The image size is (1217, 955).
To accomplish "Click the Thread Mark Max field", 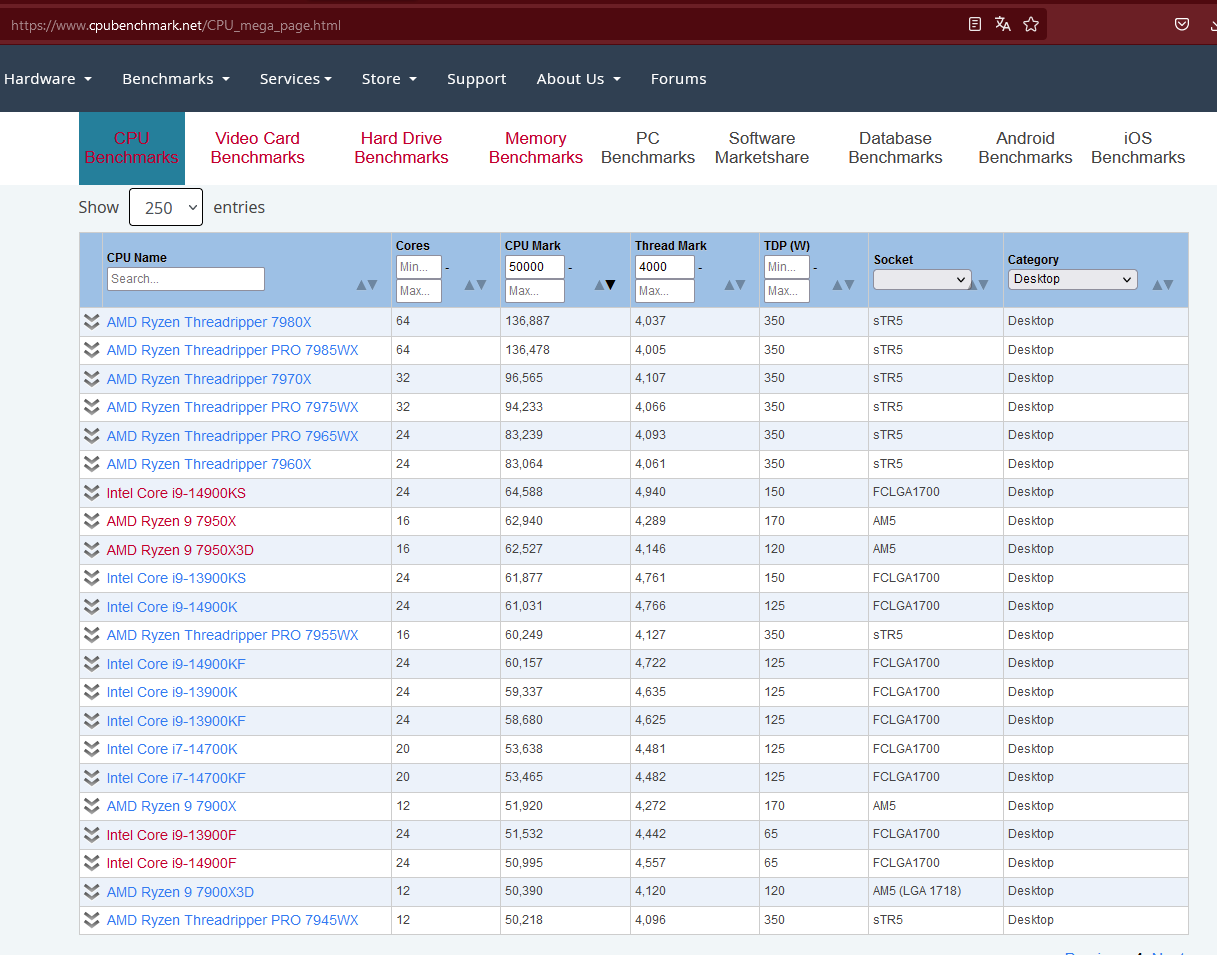I will pyautogui.click(x=665, y=291).
